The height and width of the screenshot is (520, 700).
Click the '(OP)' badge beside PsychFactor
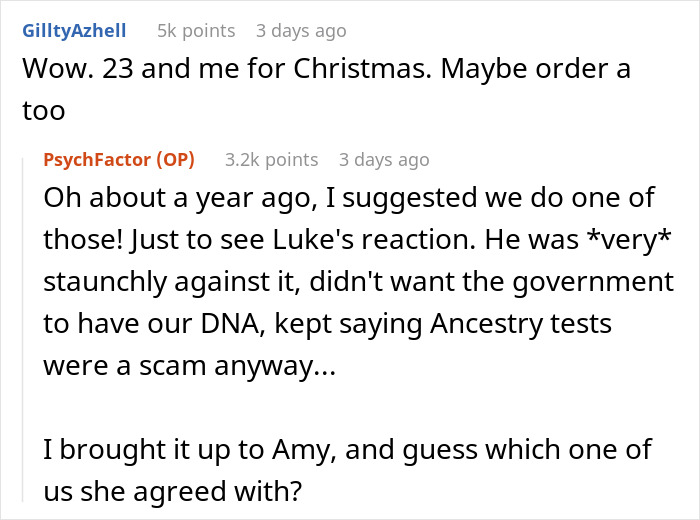[x=177, y=159]
